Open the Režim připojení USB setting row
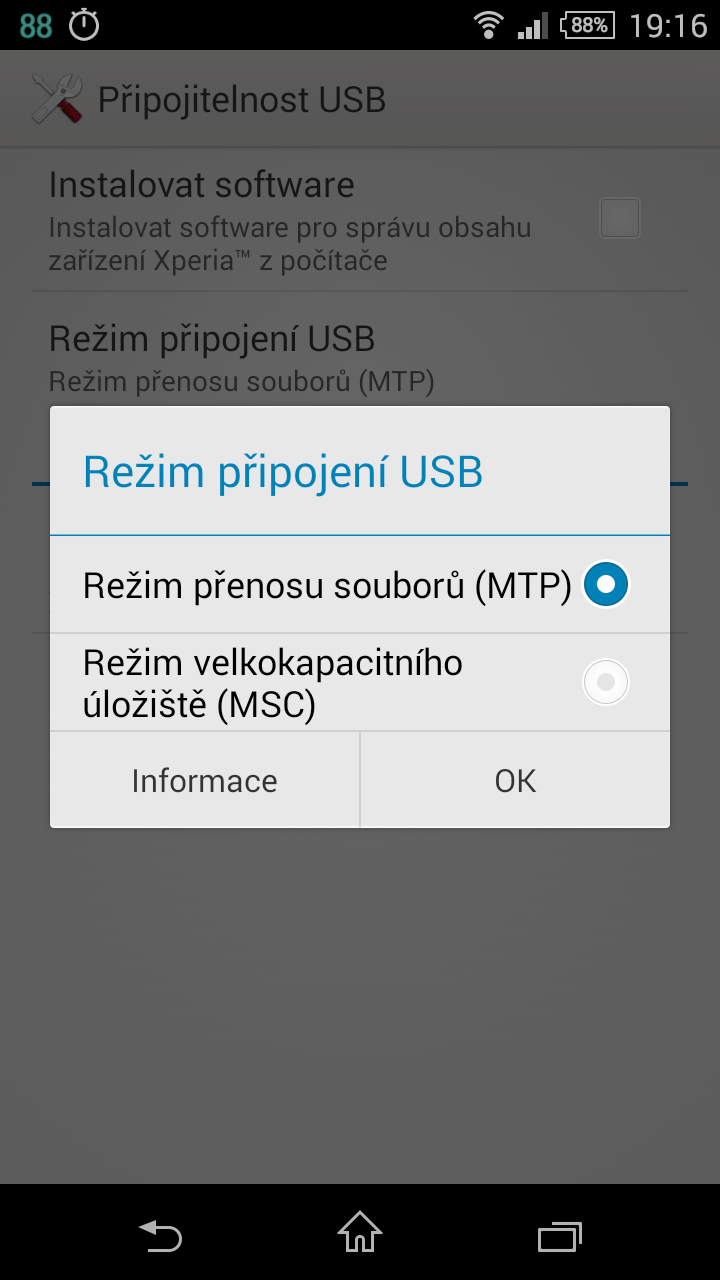The height and width of the screenshot is (1280, 720). (x=360, y=358)
